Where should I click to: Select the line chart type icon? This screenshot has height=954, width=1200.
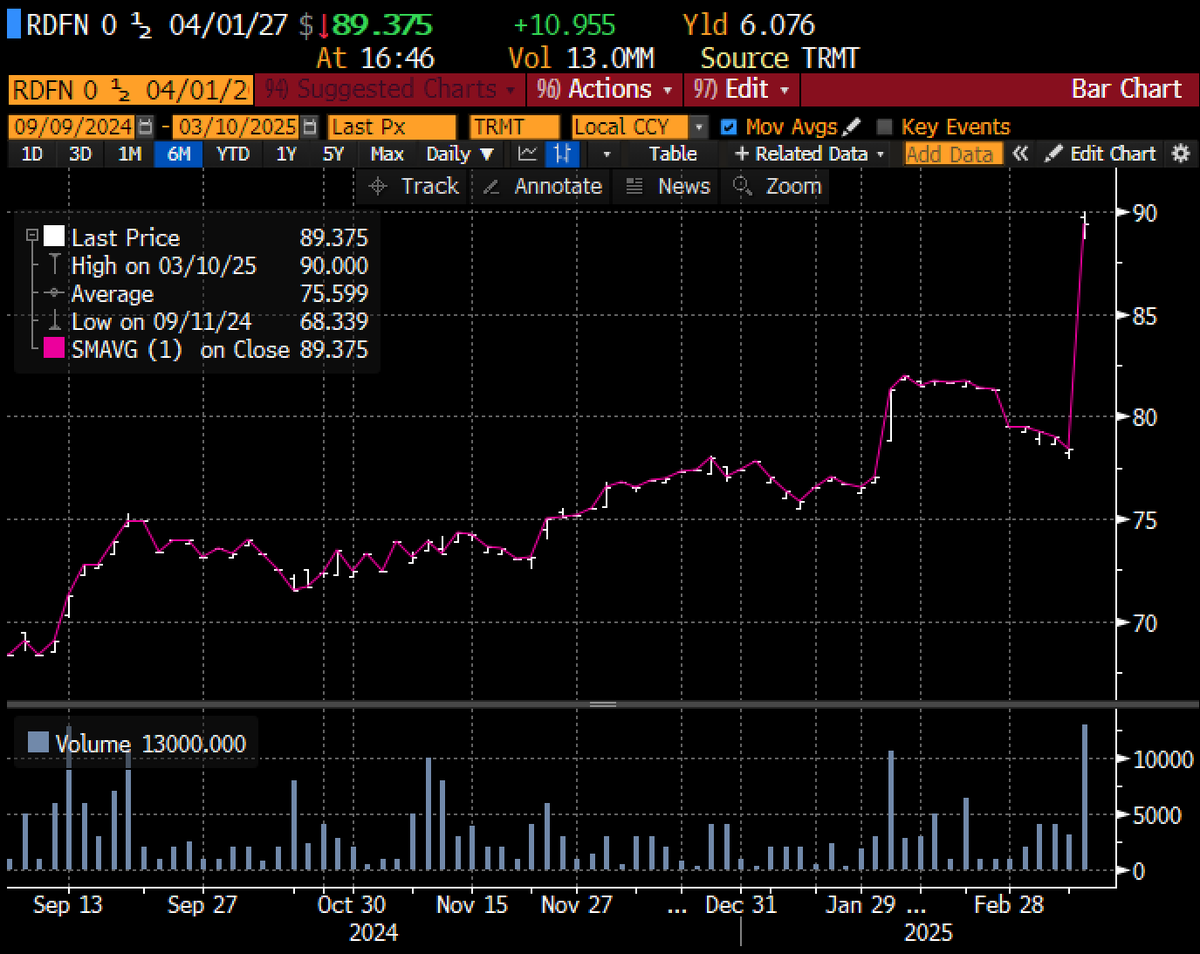click(x=528, y=154)
